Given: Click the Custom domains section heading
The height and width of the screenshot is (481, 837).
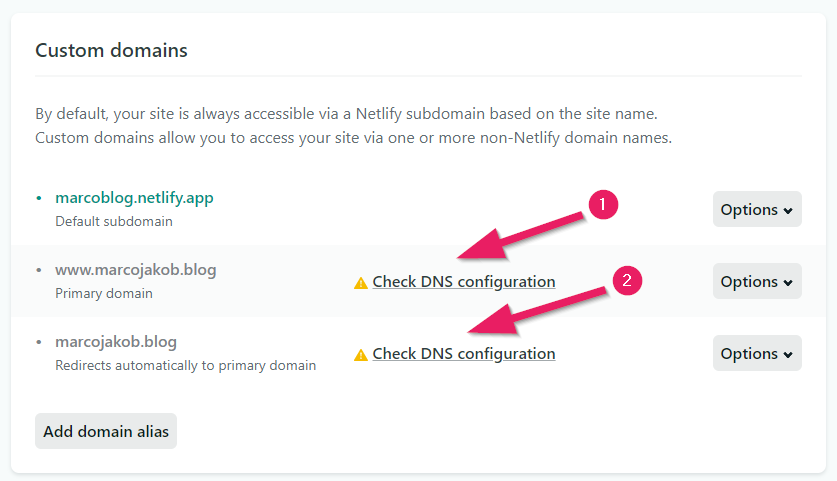Looking at the screenshot, I should pos(112,50).
